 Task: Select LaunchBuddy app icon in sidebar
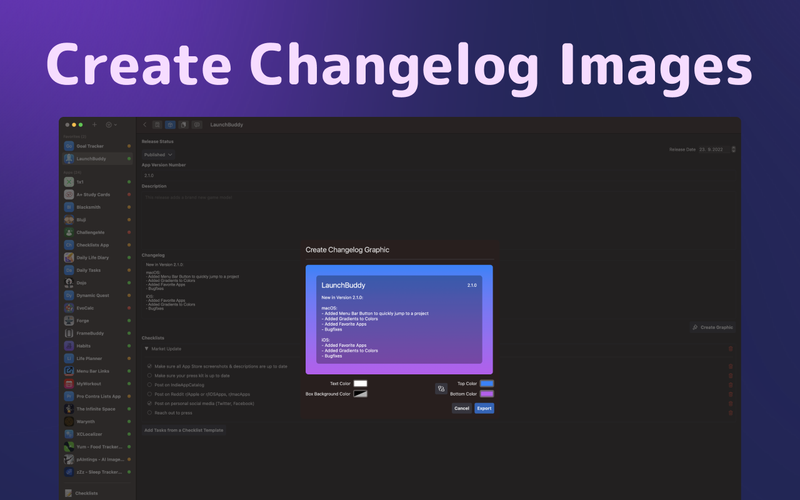point(69,159)
